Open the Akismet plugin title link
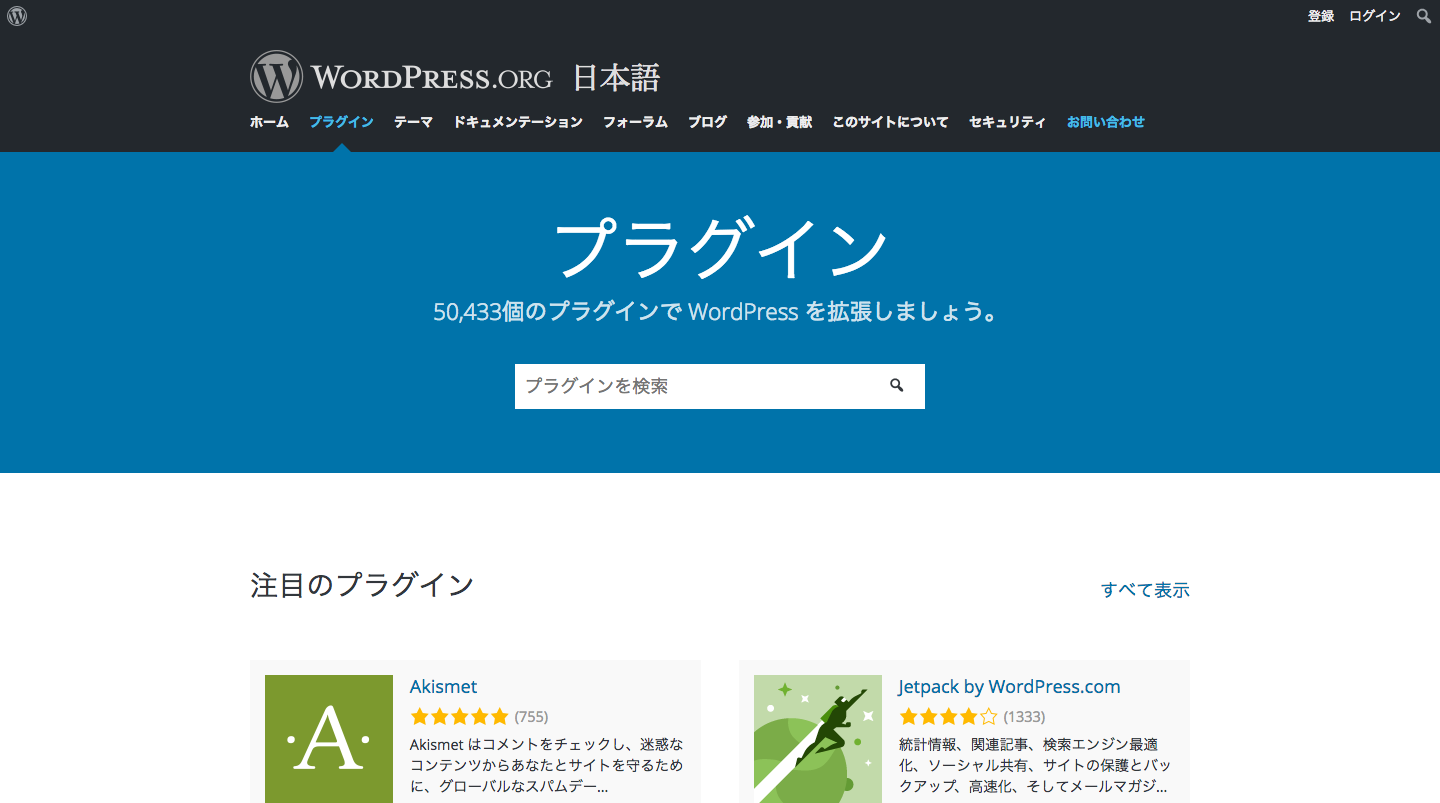 (x=443, y=687)
